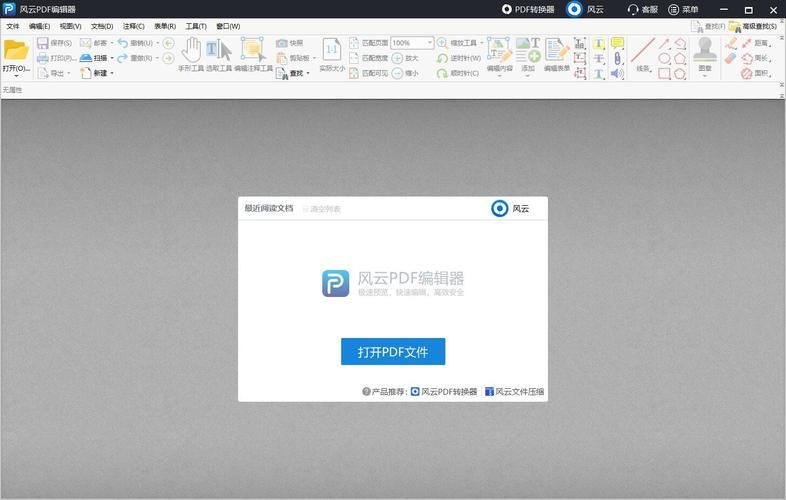Image resolution: width=786 pixels, height=500 pixels.
Task: Click the yellow folder Open (打开) icon
Action: [16, 50]
